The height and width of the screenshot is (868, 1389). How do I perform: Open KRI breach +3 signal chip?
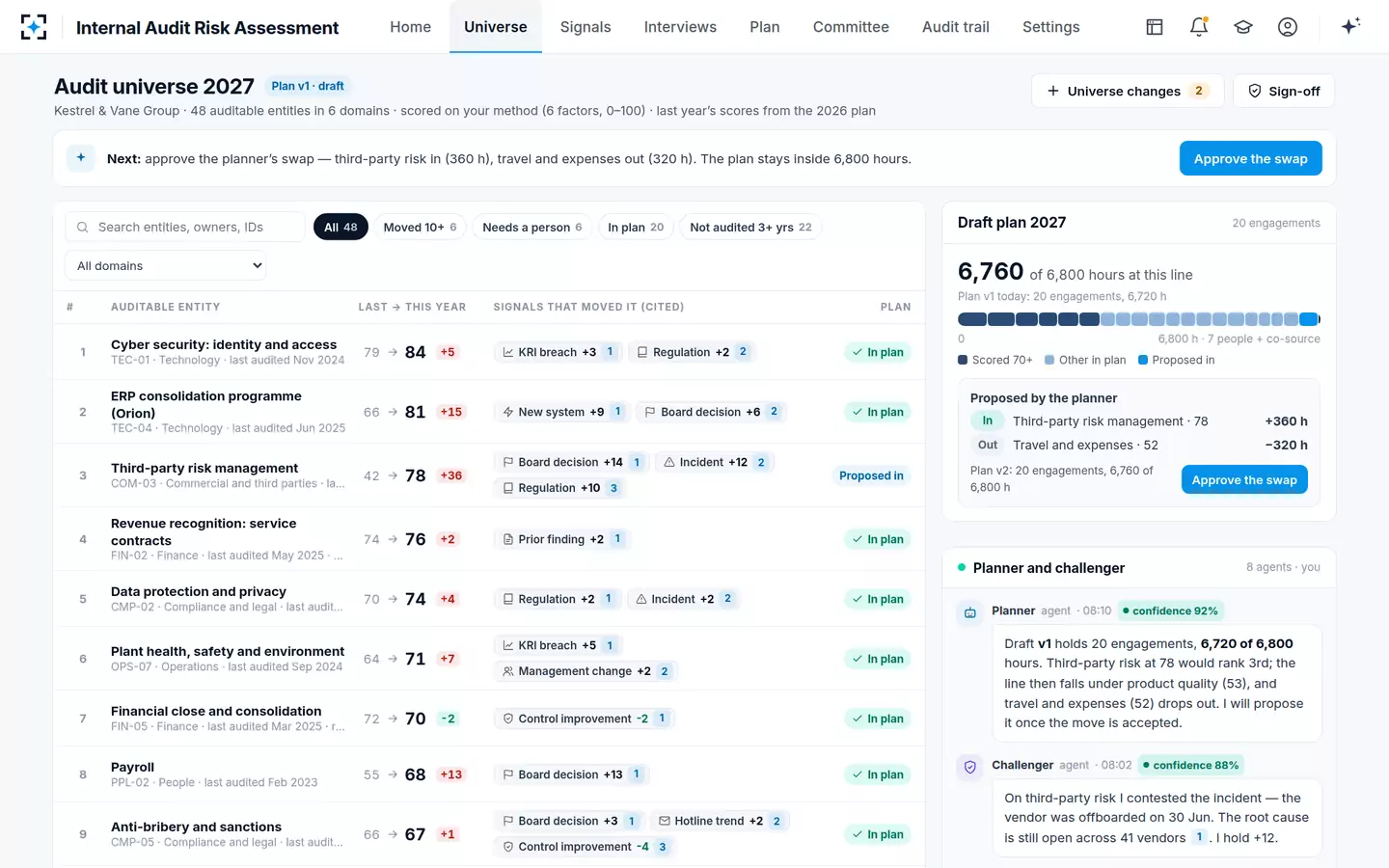558,352
